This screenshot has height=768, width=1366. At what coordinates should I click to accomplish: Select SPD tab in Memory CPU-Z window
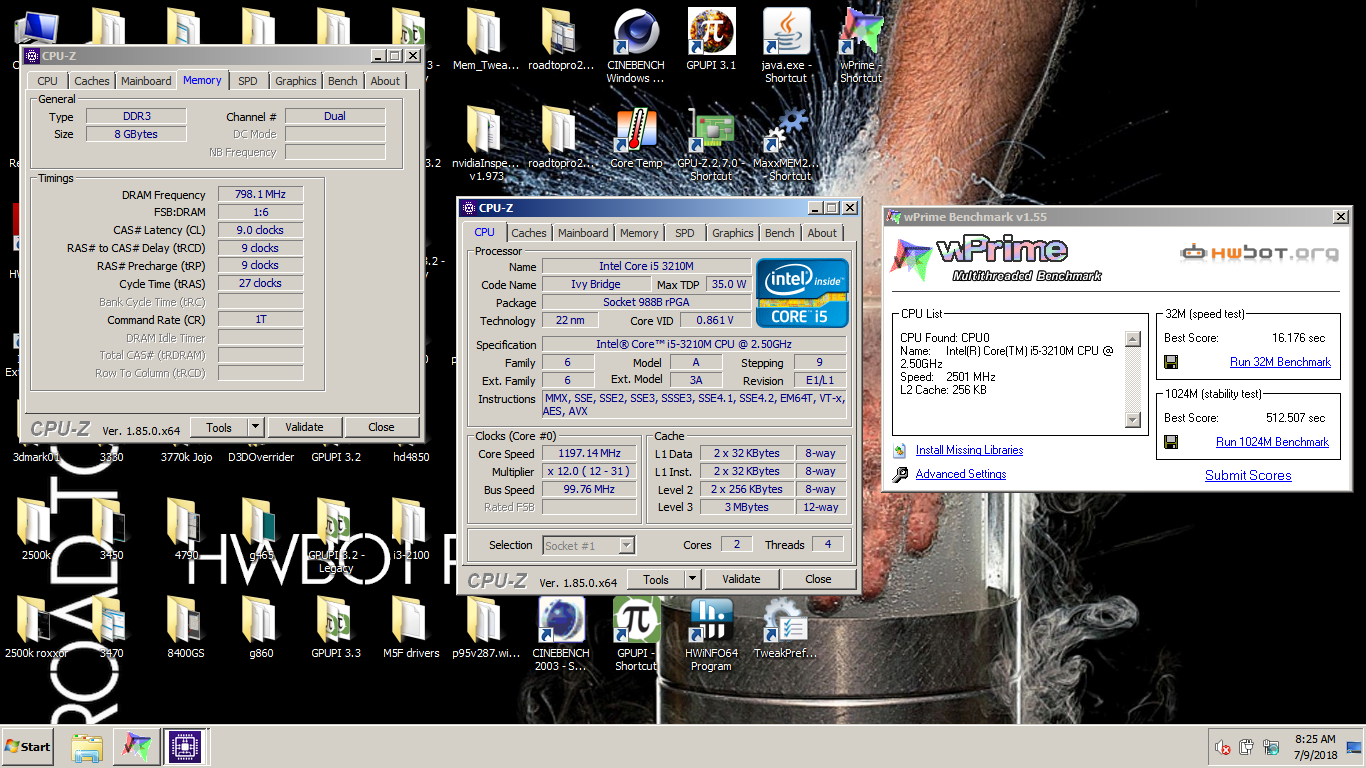click(247, 81)
